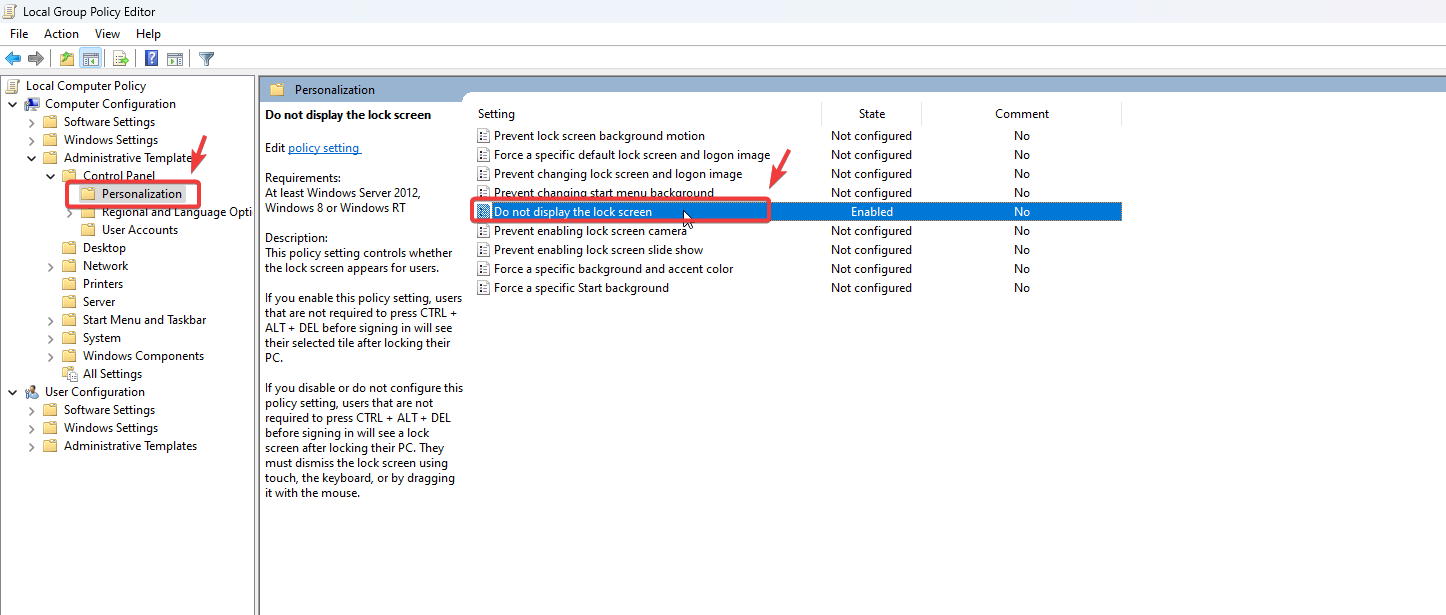1446x615 pixels.
Task: Click the blue Help question-mark icon
Action: tap(151, 59)
